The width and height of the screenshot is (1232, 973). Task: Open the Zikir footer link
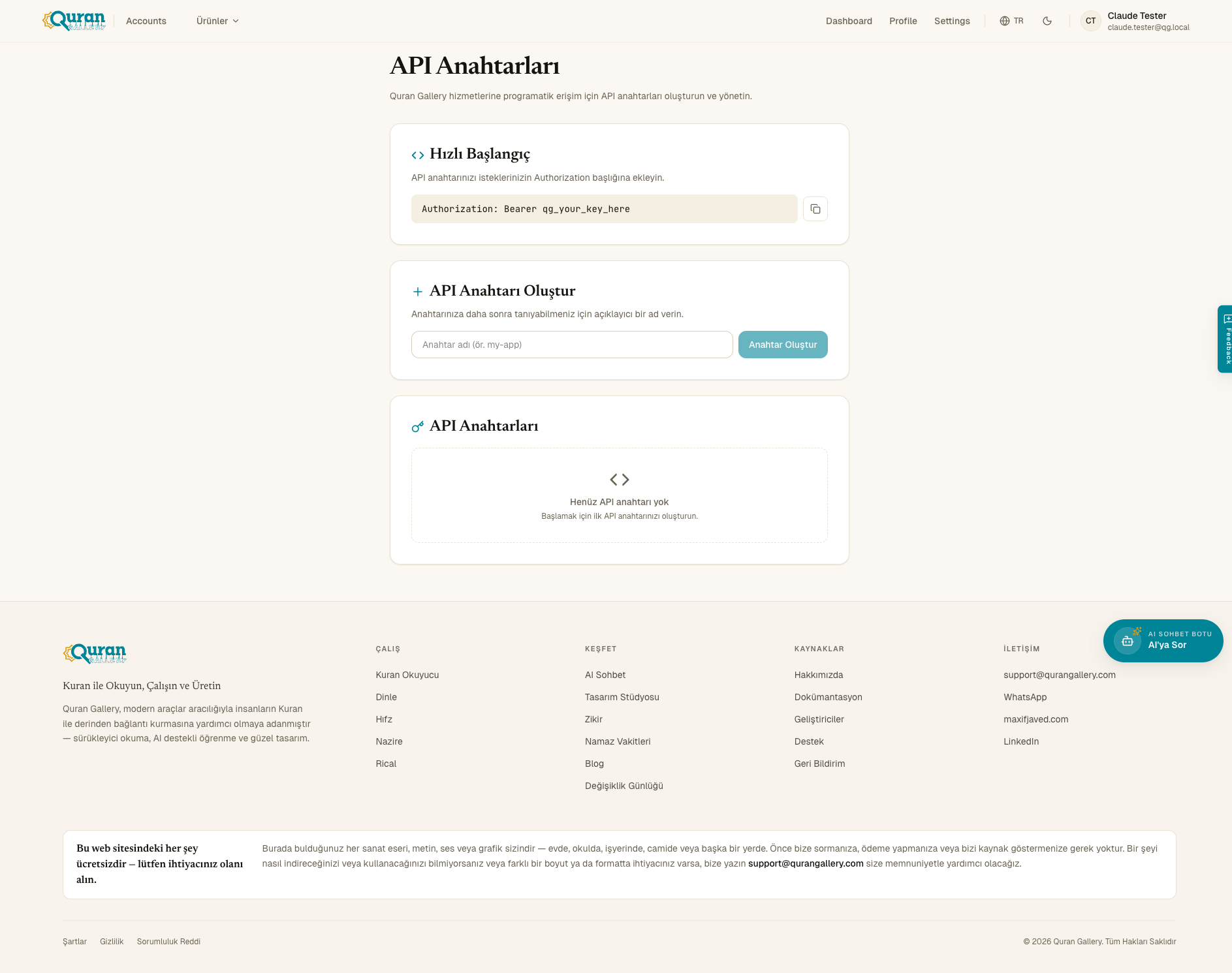[593, 719]
